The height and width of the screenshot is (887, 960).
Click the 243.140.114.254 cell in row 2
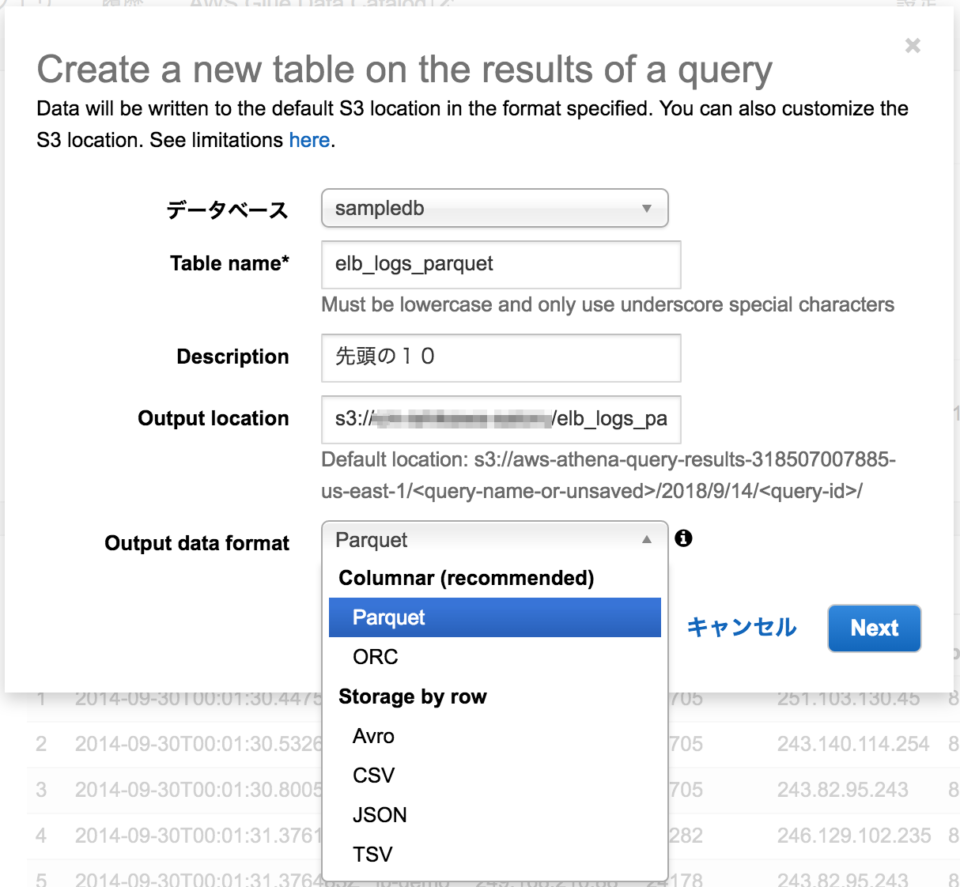click(852, 744)
